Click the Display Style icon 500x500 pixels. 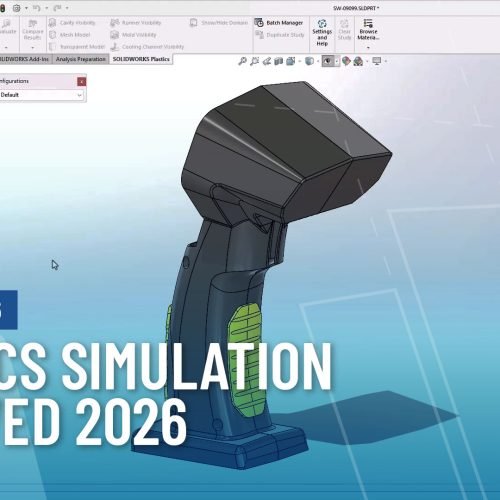click(x=309, y=61)
